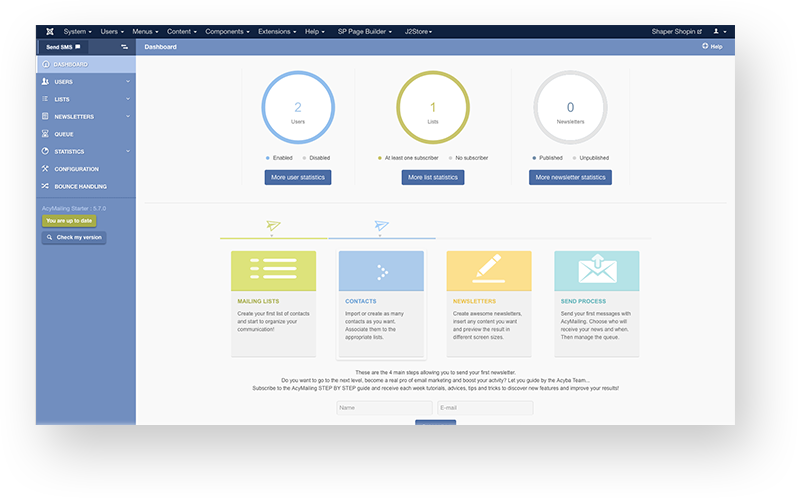Open Queue via its hourglass icon
This screenshot has height=498, width=798.
pyautogui.click(x=45, y=134)
